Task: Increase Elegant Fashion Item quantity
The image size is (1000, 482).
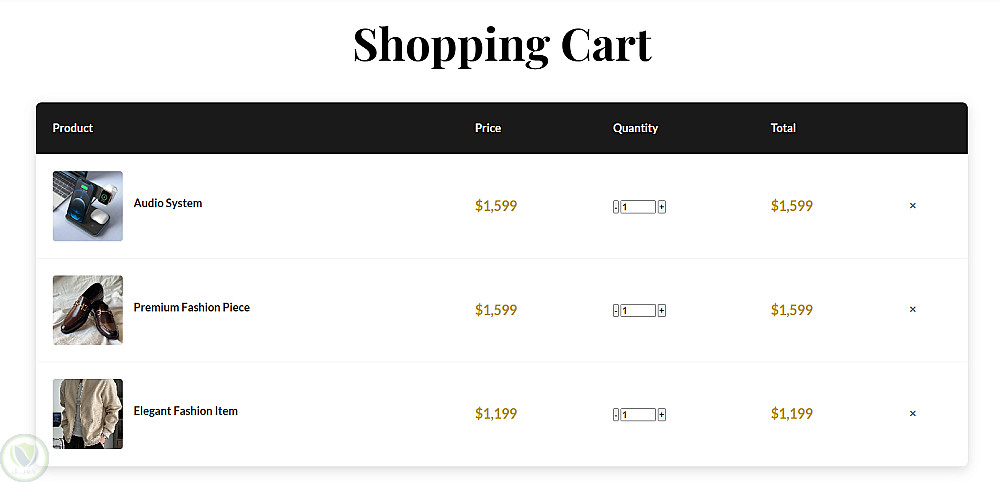Action: click(662, 415)
